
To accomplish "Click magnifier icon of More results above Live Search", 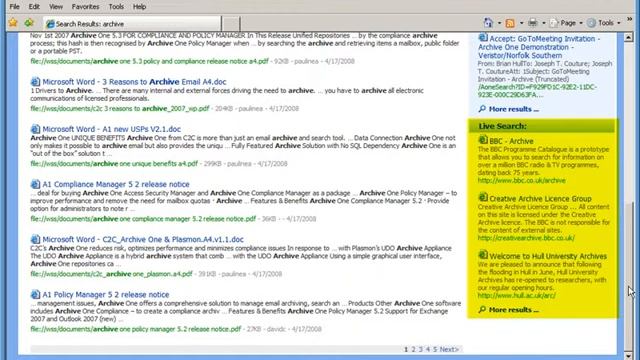I will pyautogui.click(x=482, y=109).
